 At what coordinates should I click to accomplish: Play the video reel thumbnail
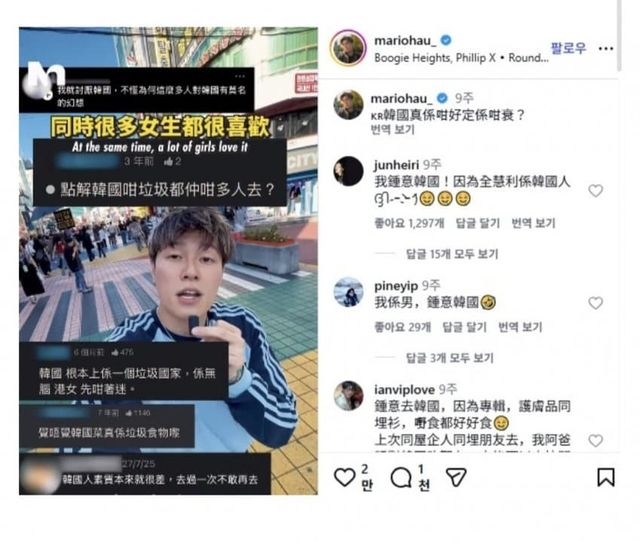click(168, 261)
